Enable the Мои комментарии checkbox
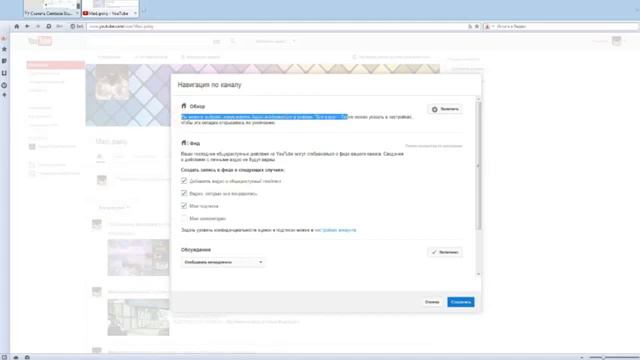The image size is (640, 360). [184, 218]
